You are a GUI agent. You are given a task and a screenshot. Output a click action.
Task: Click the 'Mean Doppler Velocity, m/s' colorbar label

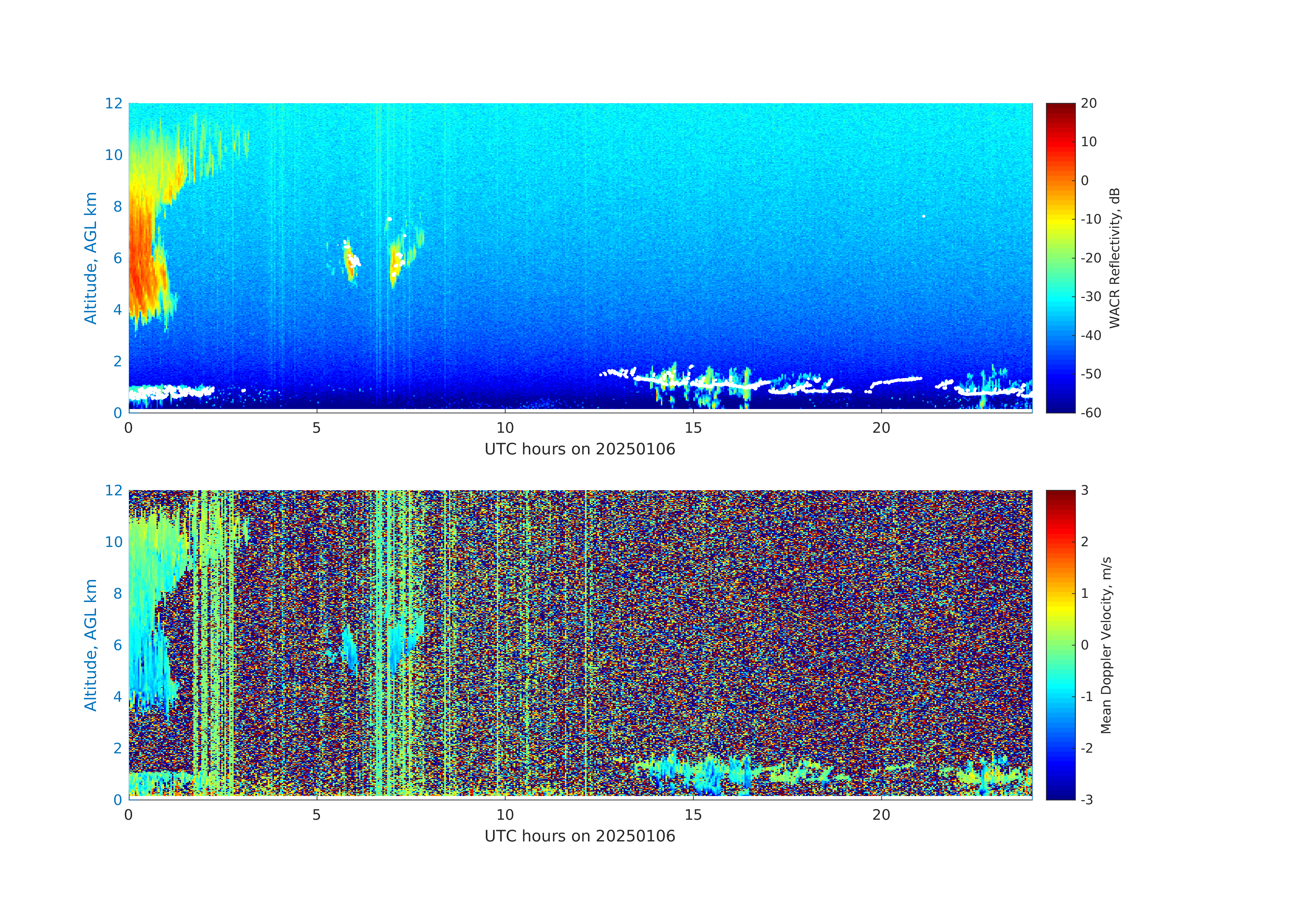pyautogui.click(x=1106, y=645)
